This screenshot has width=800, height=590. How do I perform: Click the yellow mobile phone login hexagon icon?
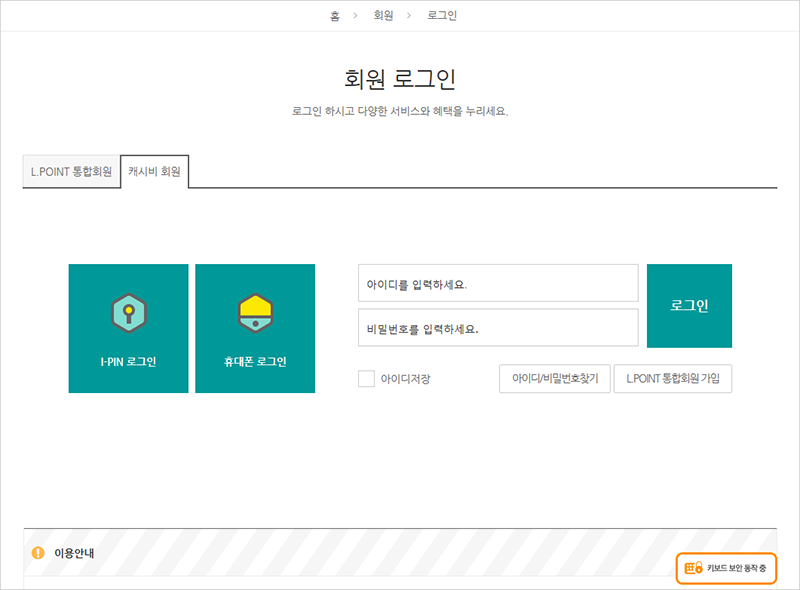(x=255, y=312)
